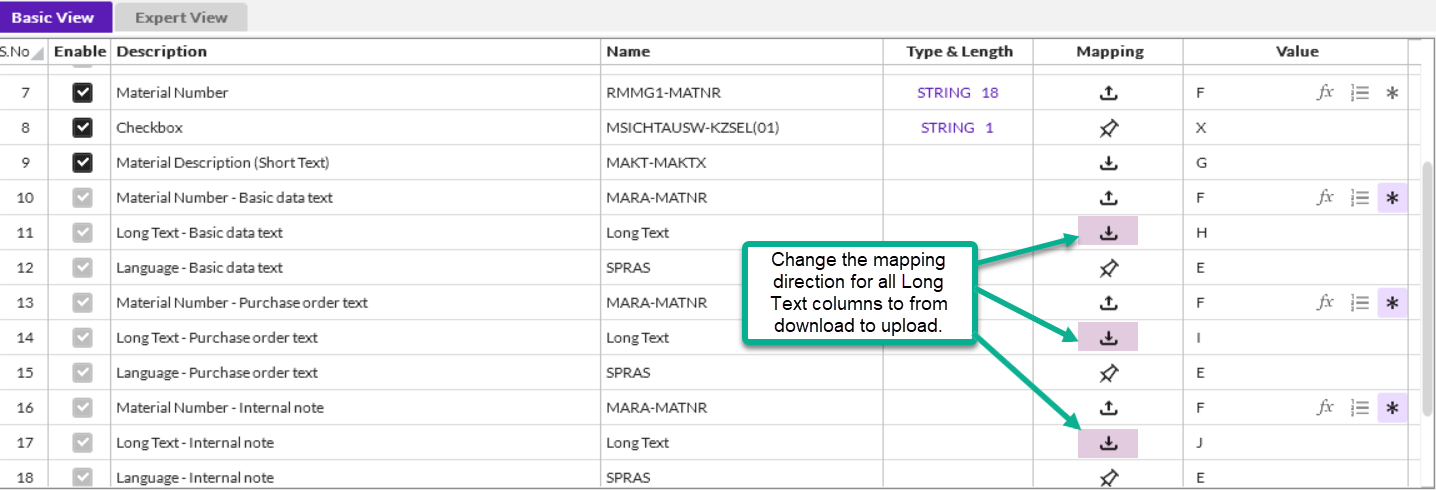
Task: Click the Description column header
Action: tap(162, 51)
